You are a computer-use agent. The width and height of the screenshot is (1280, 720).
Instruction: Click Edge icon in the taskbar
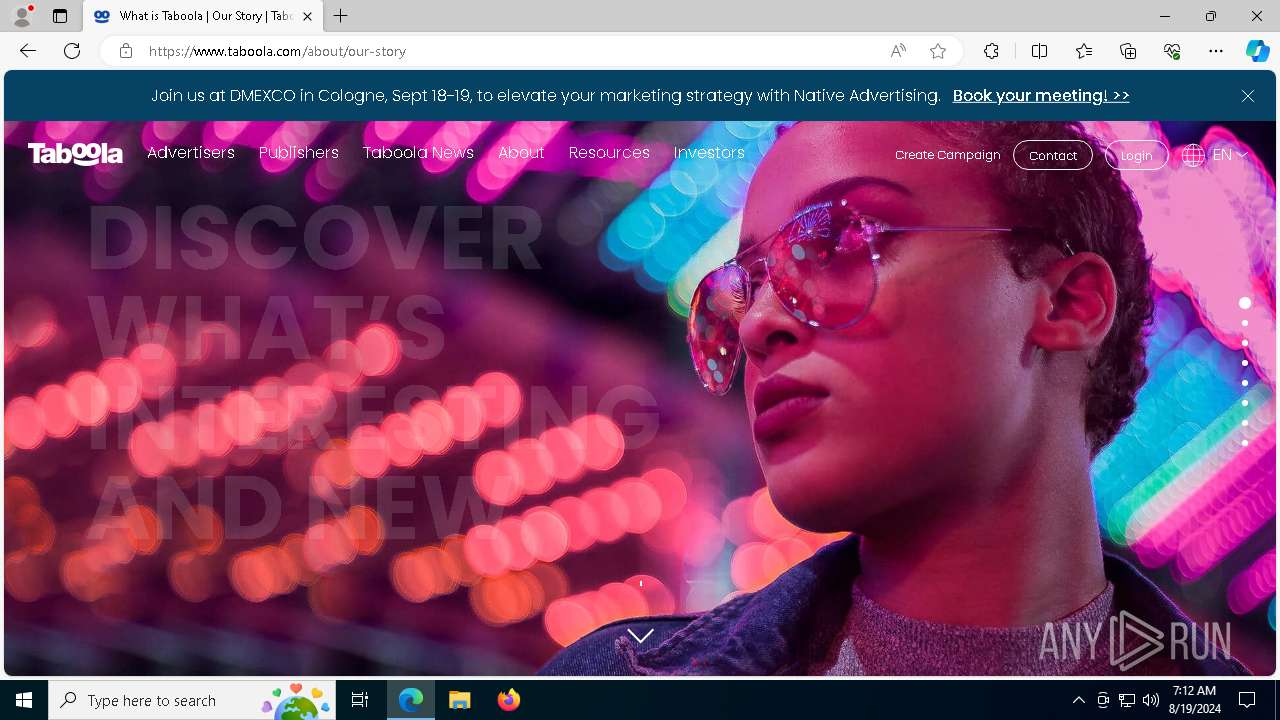(411, 700)
